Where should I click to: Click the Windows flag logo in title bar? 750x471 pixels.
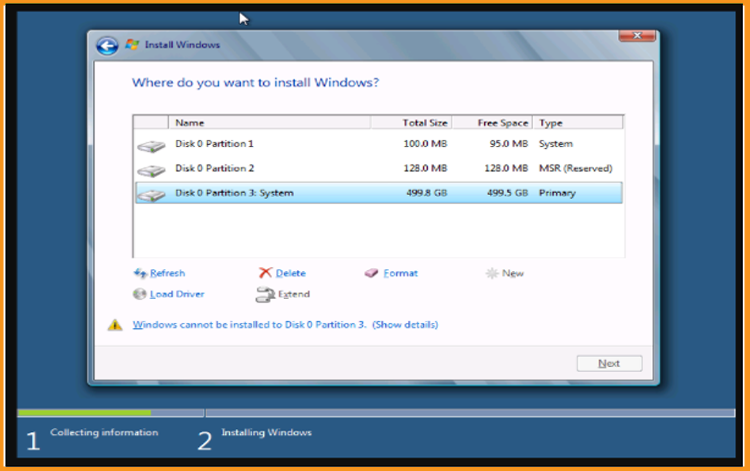tap(132, 44)
